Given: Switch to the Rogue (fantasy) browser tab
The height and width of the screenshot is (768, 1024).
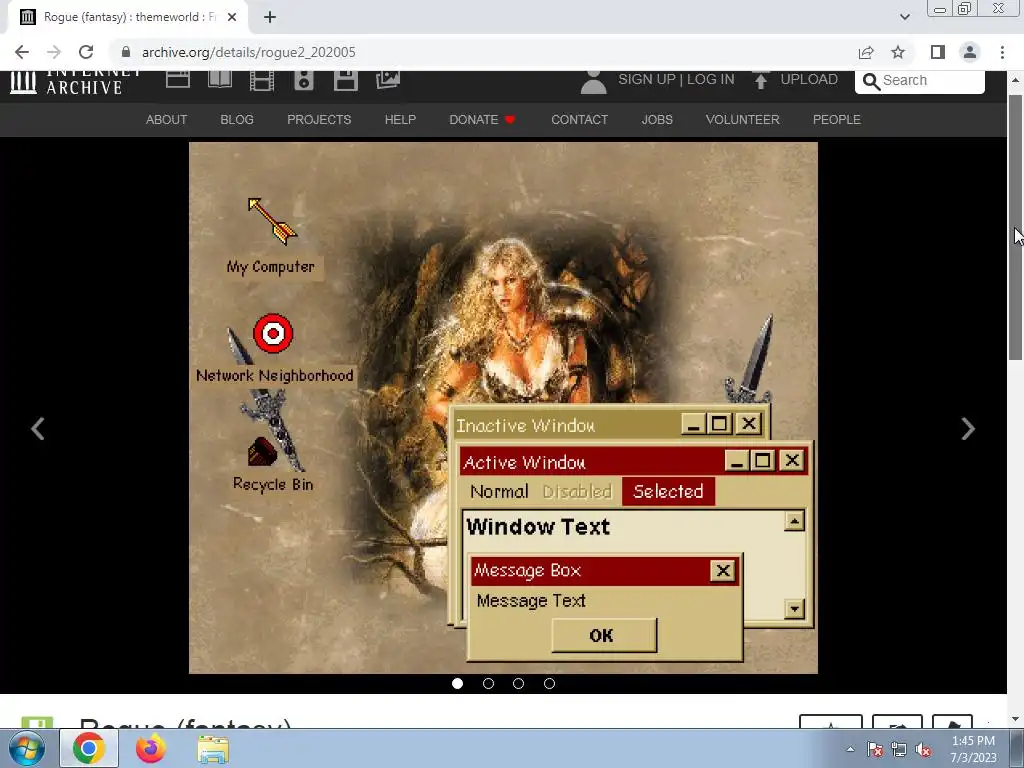Looking at the screenshot, I should tap(127, 17).
